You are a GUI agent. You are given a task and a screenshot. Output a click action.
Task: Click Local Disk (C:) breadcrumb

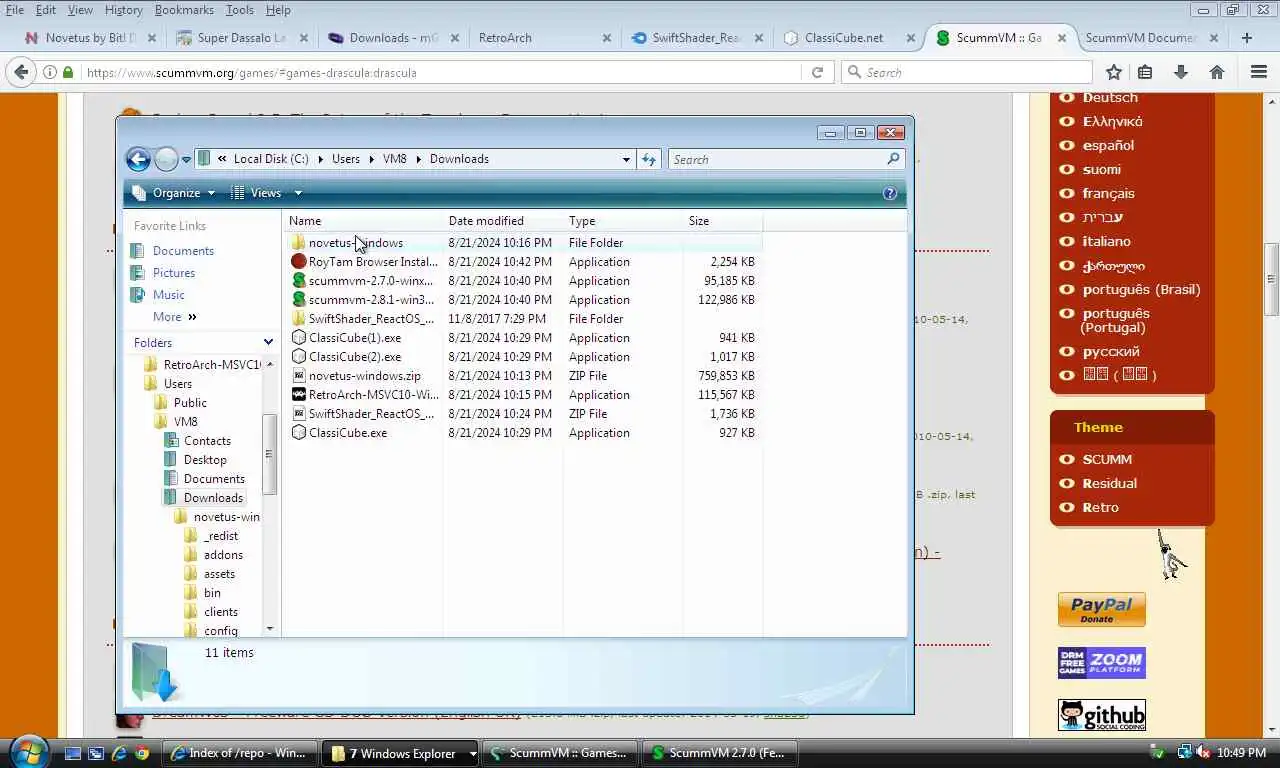tap(271, 159)
